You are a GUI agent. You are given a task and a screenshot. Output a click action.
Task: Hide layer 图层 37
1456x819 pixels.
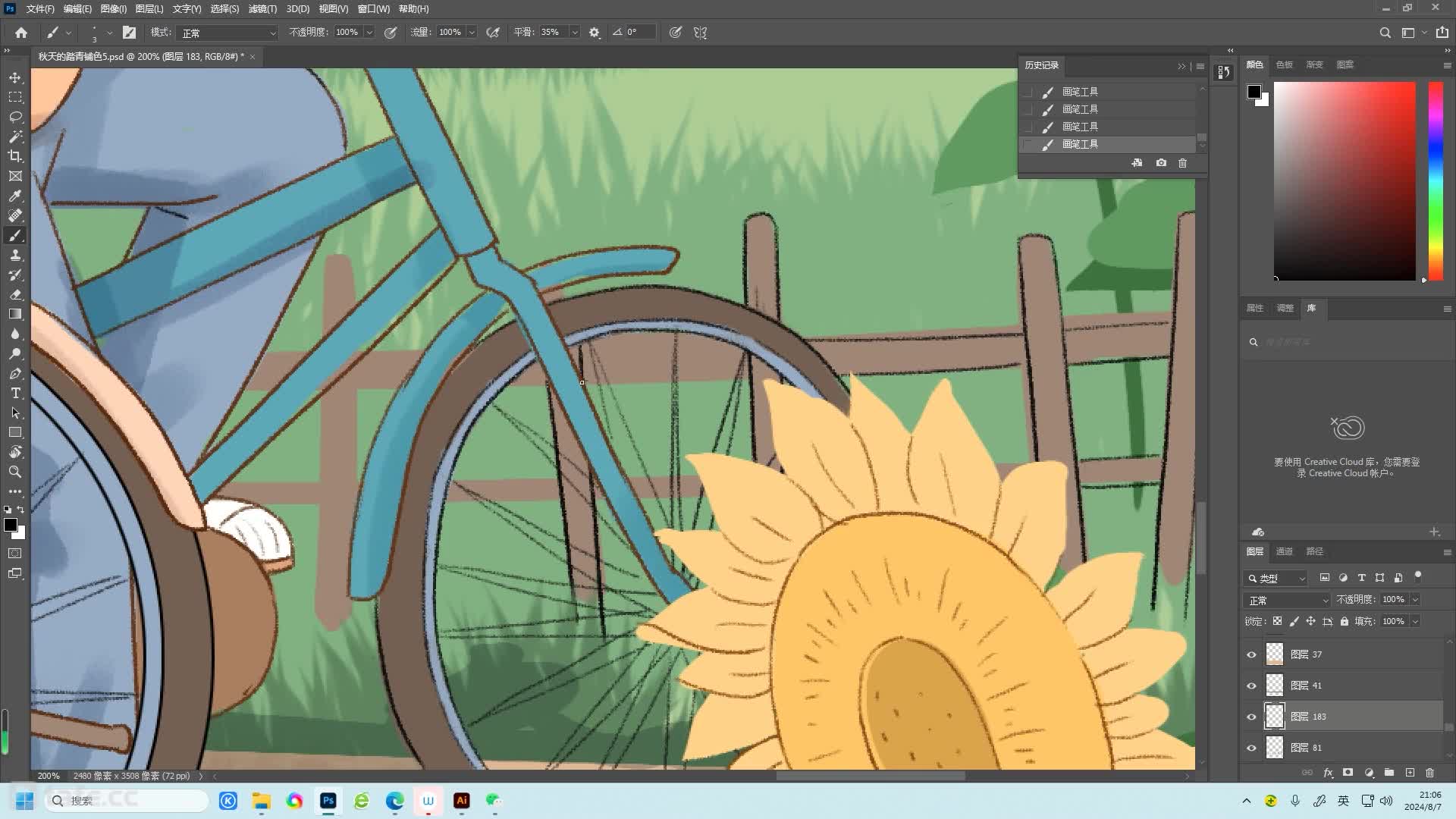tap(1251, 654)
